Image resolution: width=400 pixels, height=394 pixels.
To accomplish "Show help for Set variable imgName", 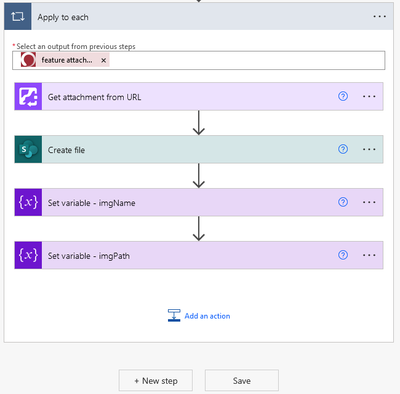I will coord(343,202).
